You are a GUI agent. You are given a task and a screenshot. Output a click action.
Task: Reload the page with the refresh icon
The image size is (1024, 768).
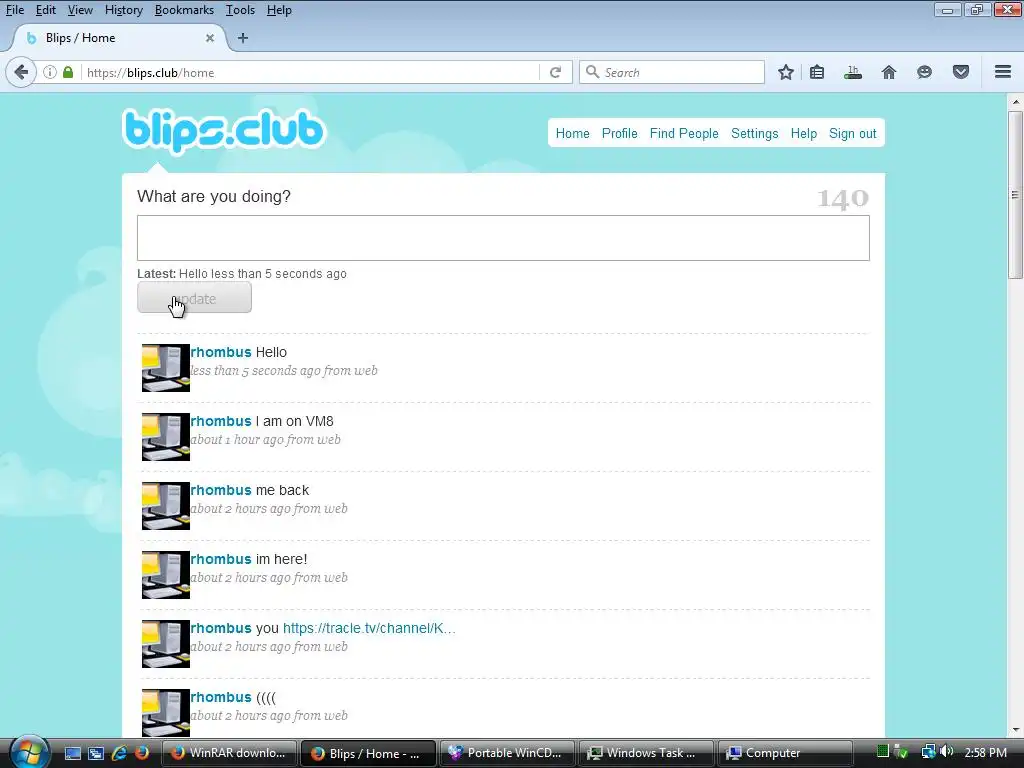[556, 72]
